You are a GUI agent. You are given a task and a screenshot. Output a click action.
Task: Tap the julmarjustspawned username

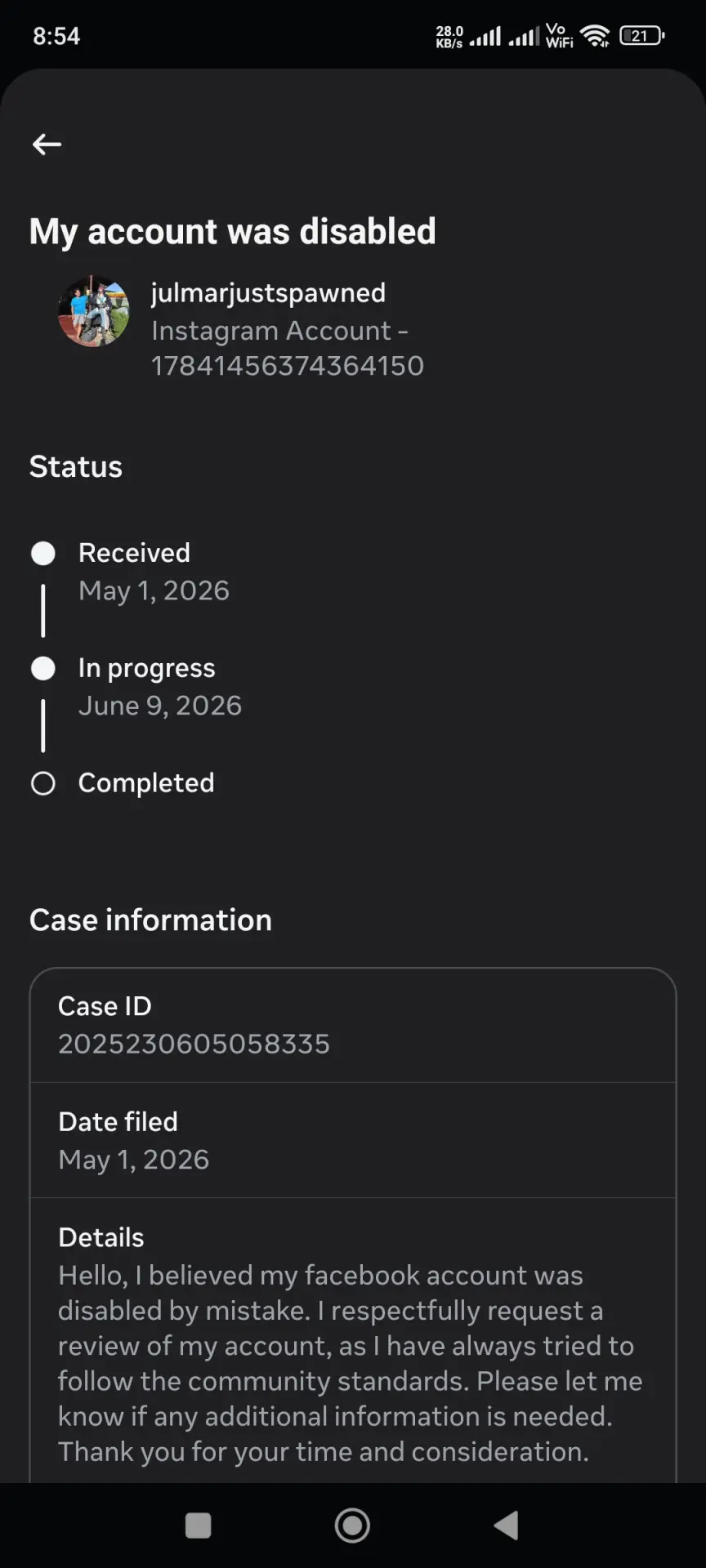(268, 293)
